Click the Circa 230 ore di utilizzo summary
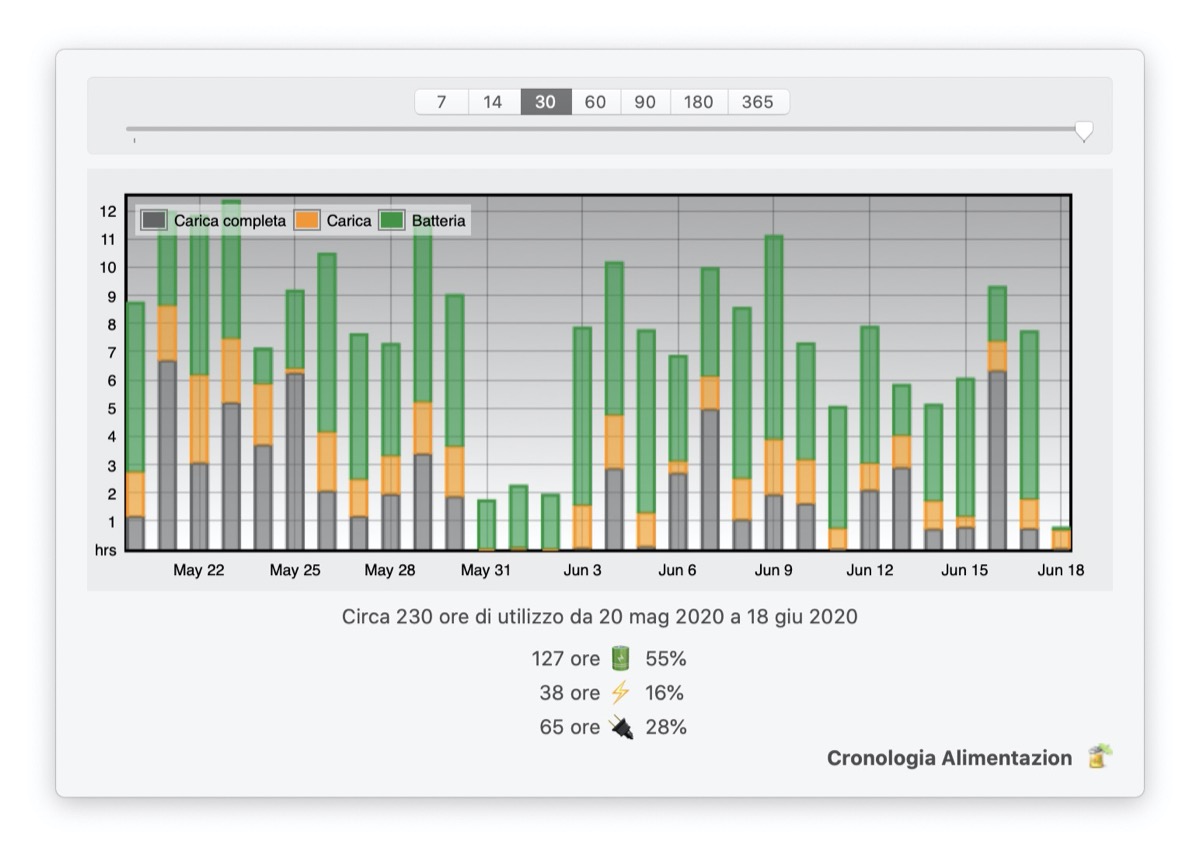This screenshot has height=859, width=1200. tap(600, 617)
